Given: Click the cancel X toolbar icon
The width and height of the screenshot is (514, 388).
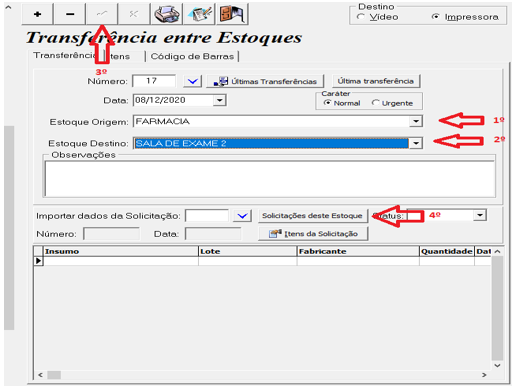Looking at the screenshot, I should (x=134, y=14).
